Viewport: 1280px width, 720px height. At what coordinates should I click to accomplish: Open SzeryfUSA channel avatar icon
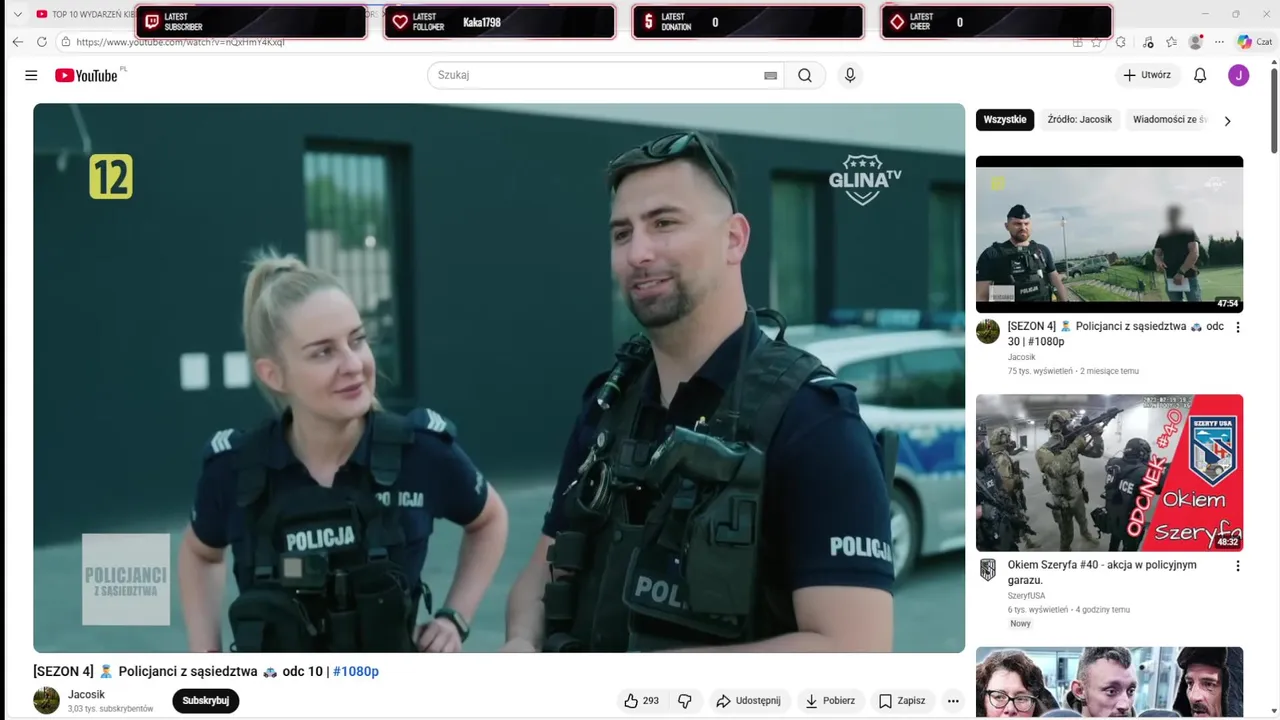point(988,570)
